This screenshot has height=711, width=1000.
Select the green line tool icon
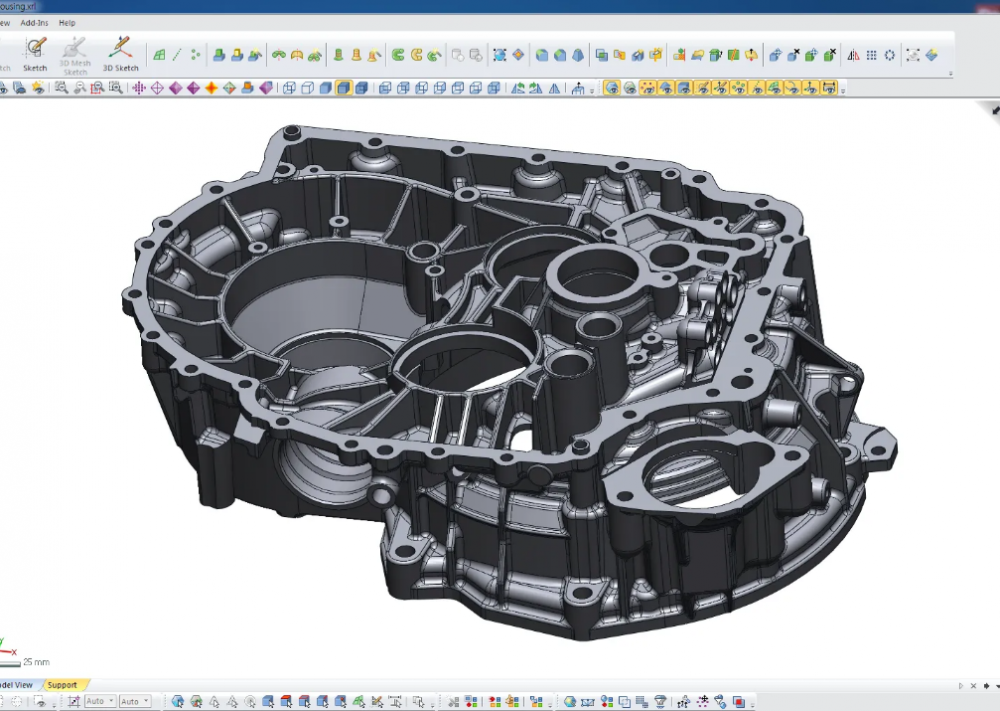click(x=177, y=55)
